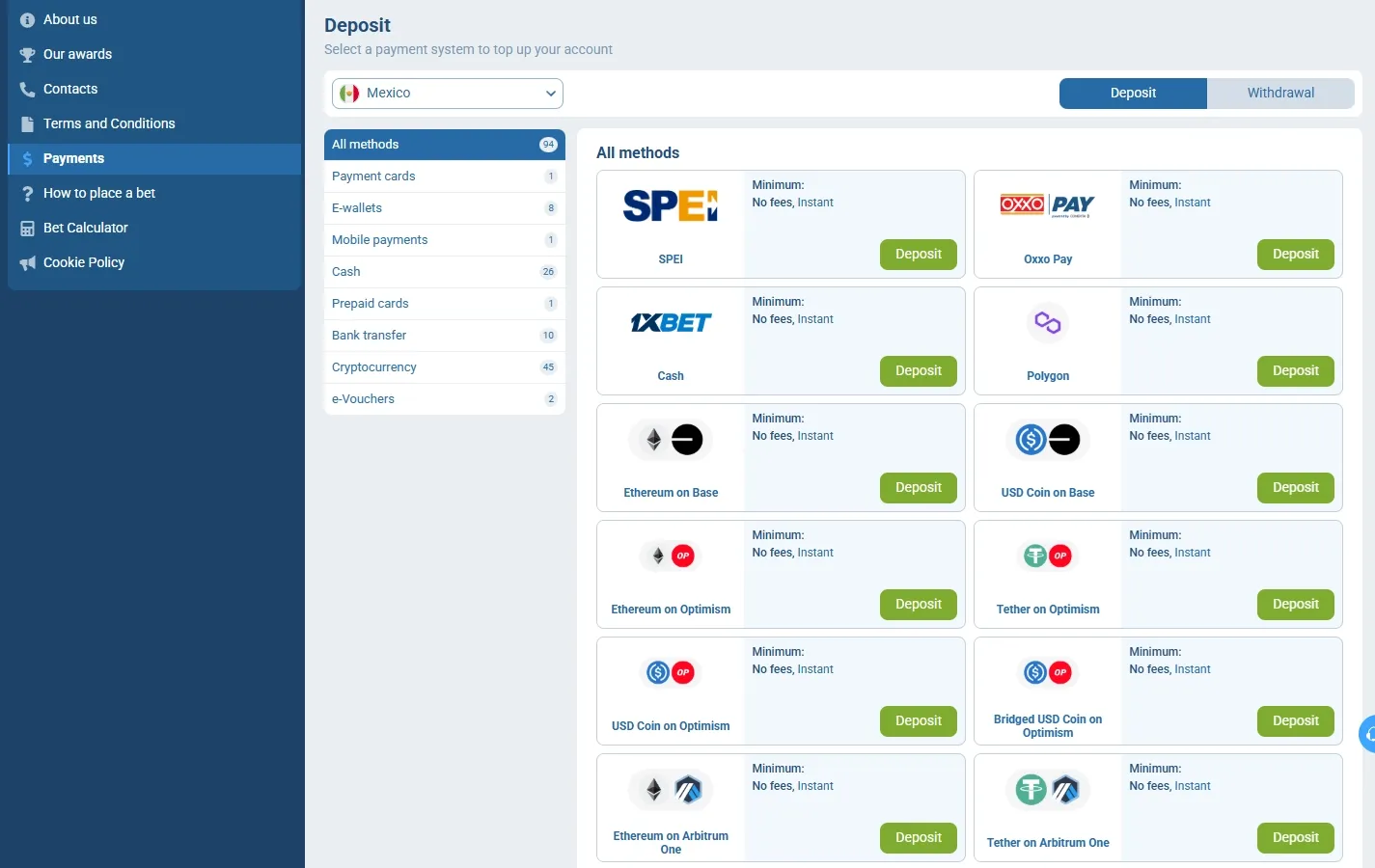The image size is (1375, 868).
Task: Click the Contacts phone icon
Action: [27, 89]
